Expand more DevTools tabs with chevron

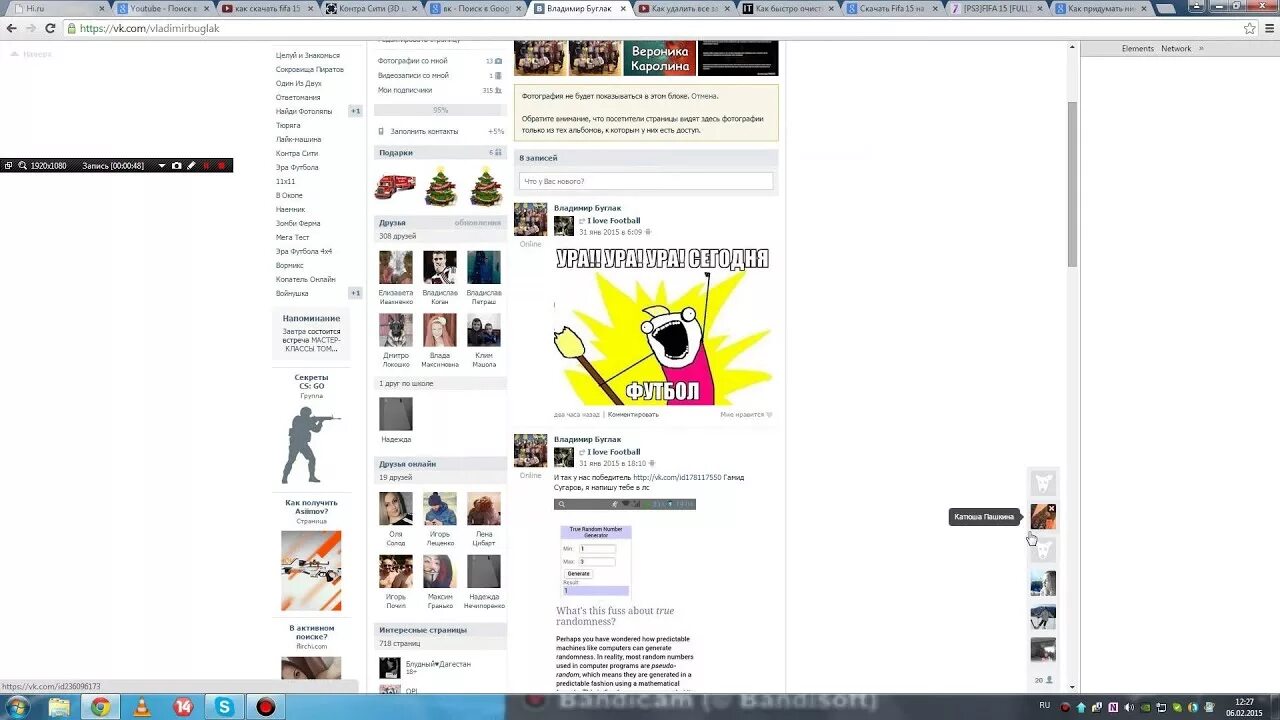tap(1201, 48)
